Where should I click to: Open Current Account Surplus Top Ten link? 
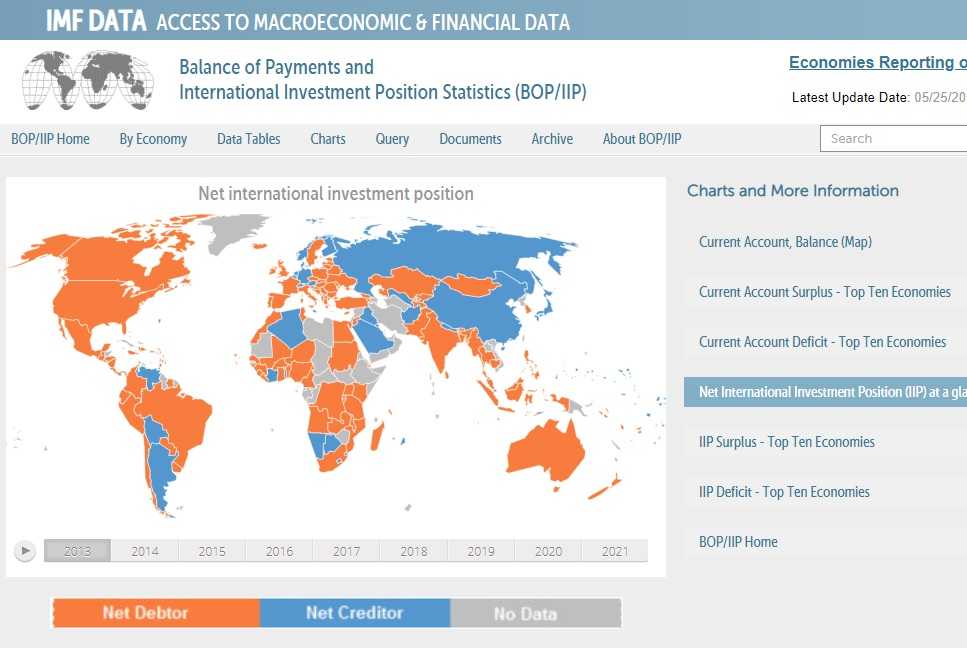[x=824, y=292]
